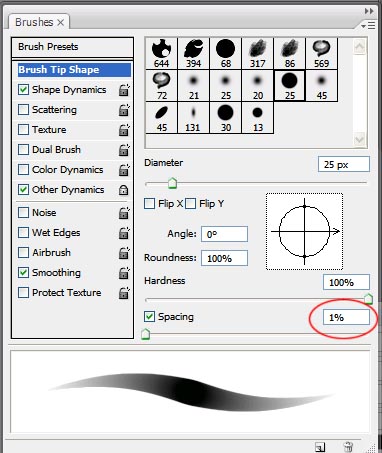Enable the Airbrush checkbox
The image size is (382, 453).
(23, 253)
